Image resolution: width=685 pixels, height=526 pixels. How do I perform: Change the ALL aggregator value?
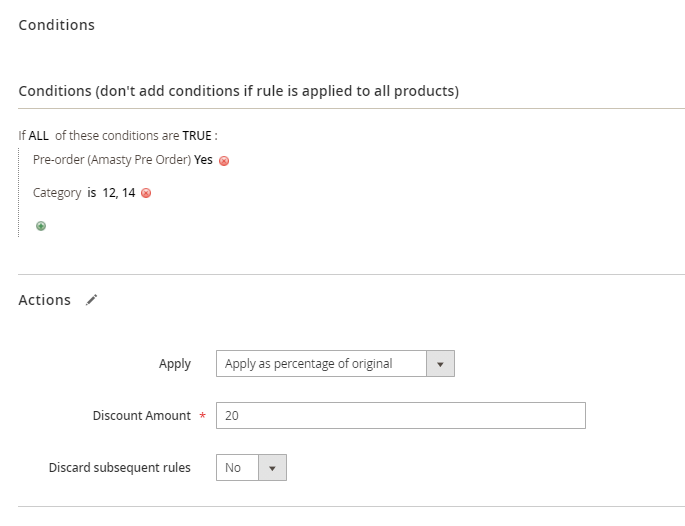tap(39, 136)
